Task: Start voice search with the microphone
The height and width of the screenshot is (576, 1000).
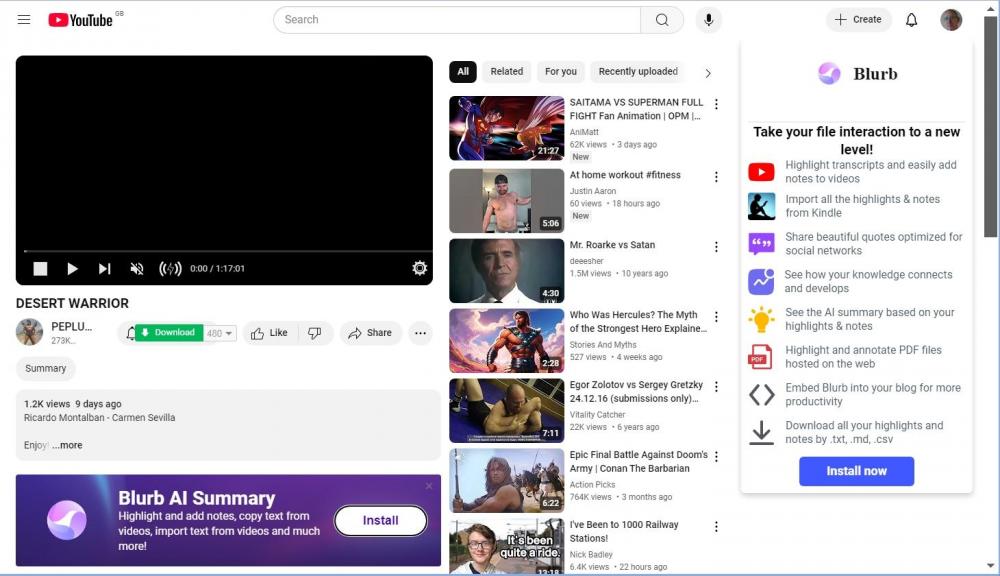Action: [x=708, y=20]
